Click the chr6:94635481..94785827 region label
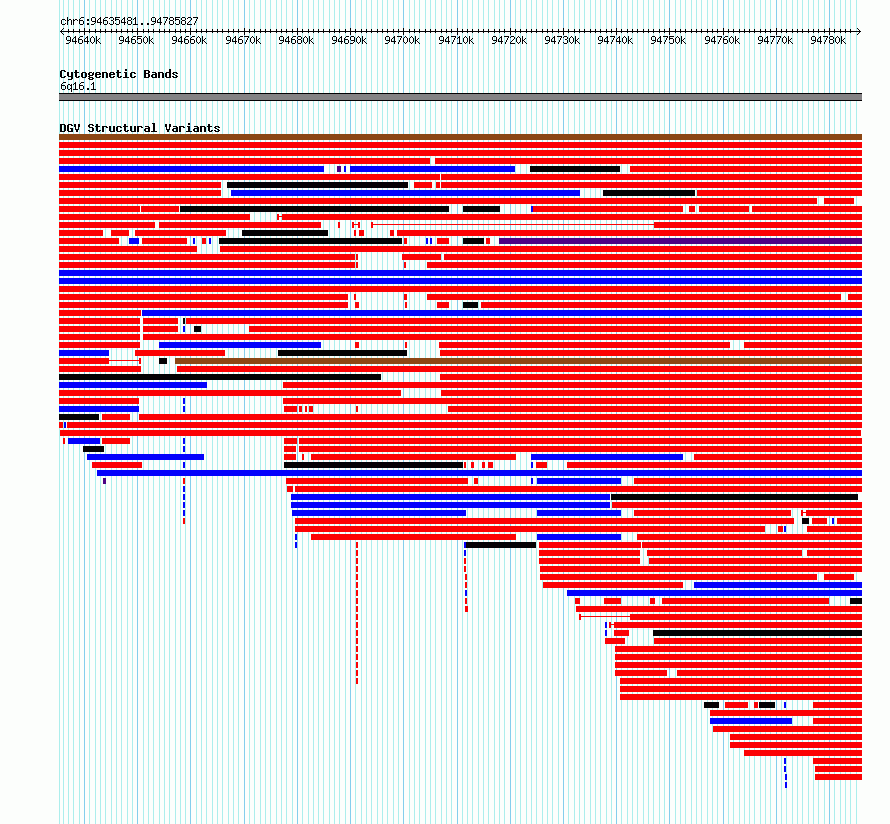Viewport: 890px width, 824px height. (x=129, y=21)
